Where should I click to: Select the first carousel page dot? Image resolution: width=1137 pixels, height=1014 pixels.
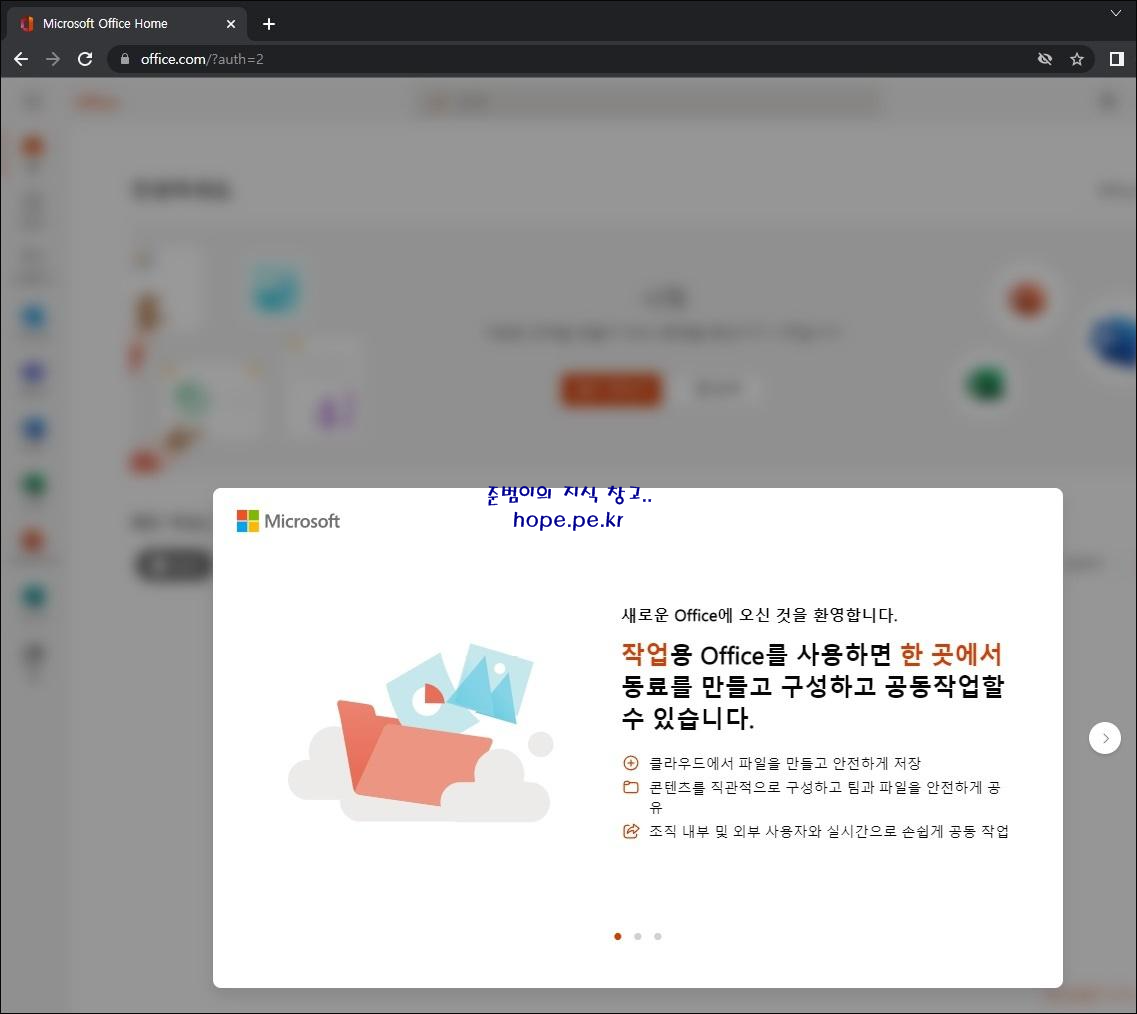click(x=618, y=936)
